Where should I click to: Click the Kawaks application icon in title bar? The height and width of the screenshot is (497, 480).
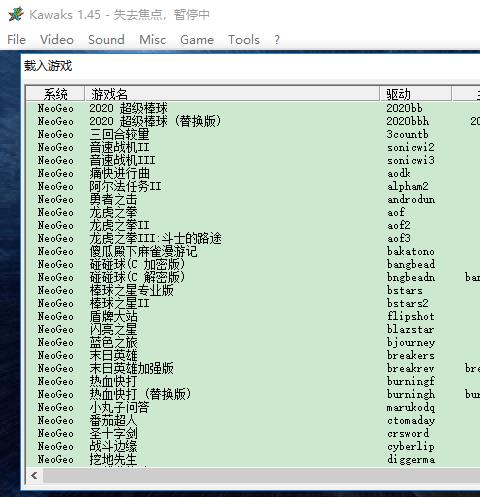point(16,14)
